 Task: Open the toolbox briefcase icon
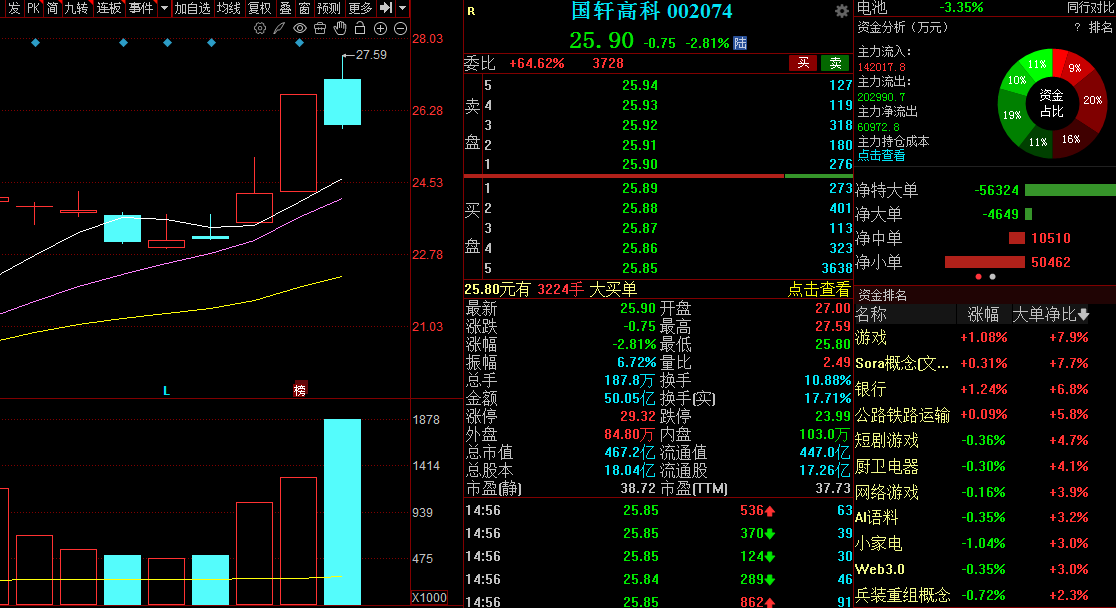320,28
